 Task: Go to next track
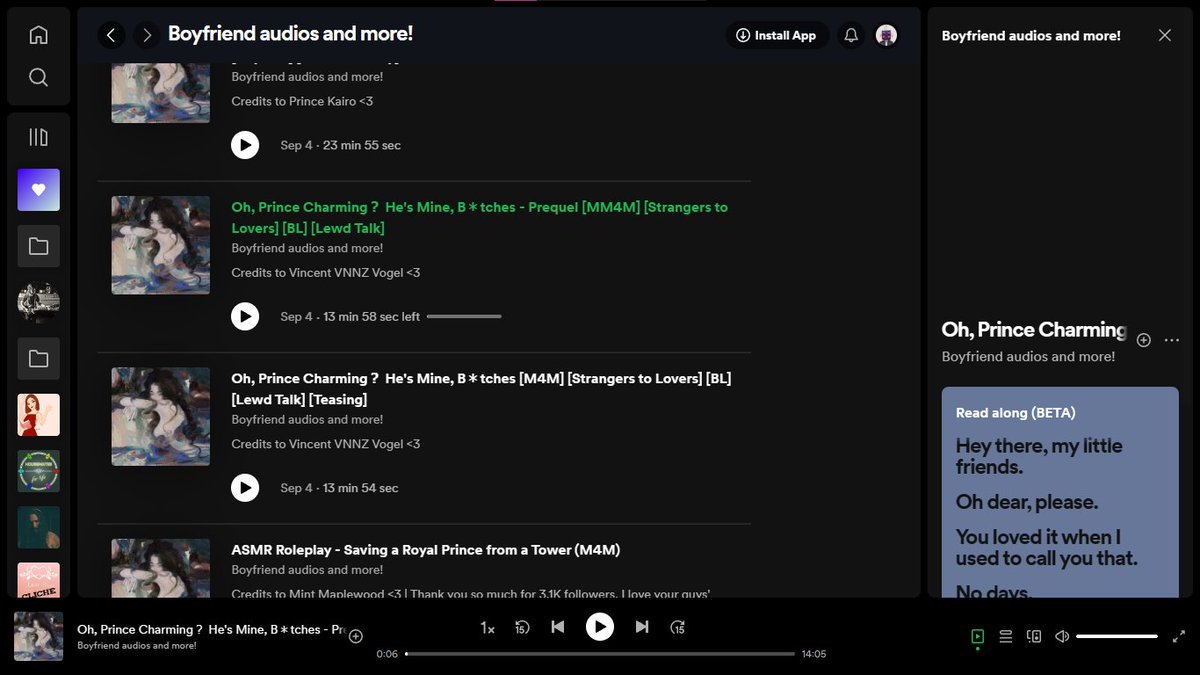[x=642, y=627]
